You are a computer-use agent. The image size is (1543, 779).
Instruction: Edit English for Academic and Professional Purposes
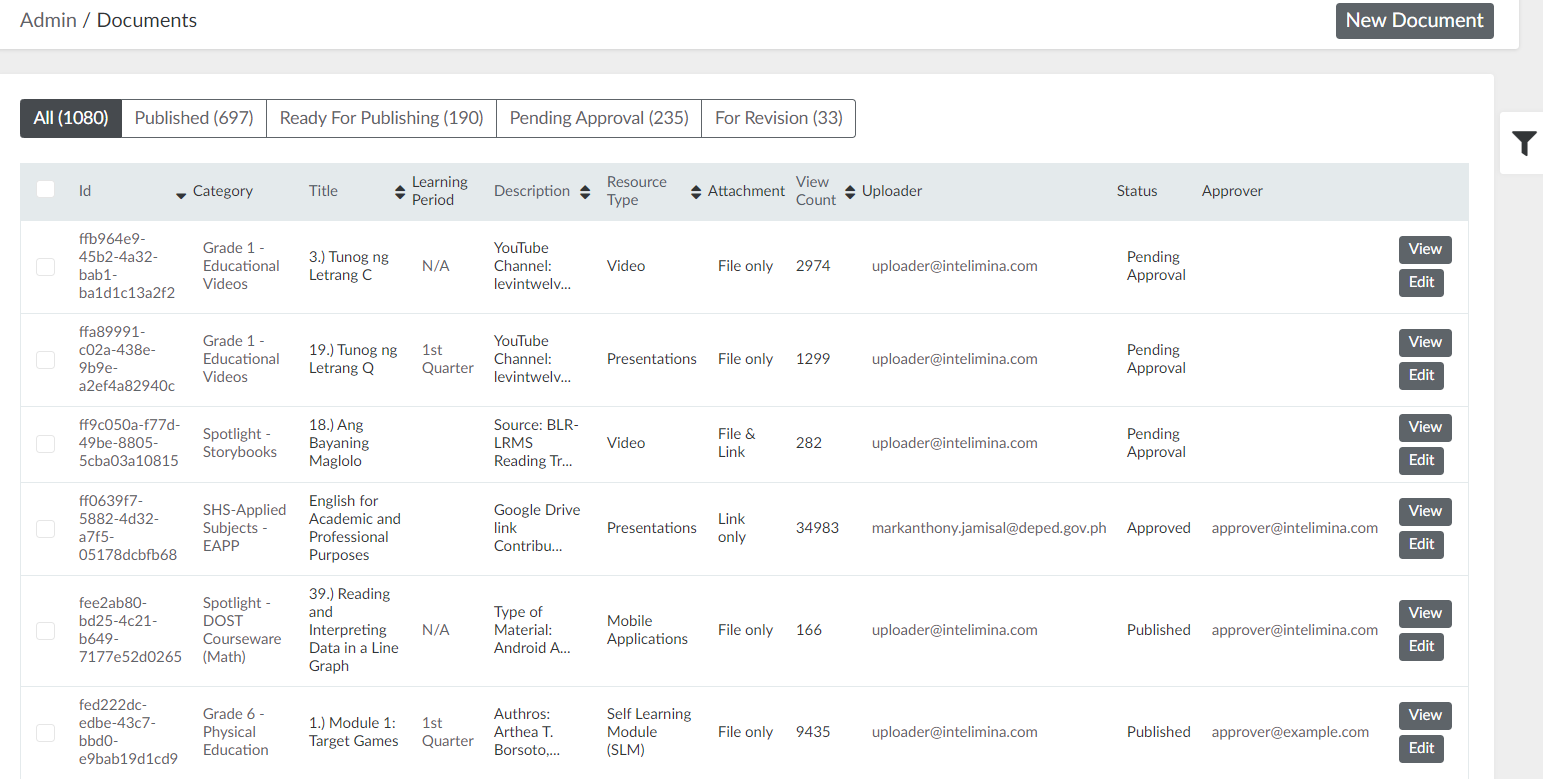pyautogui.click(x=1421, y=545)
